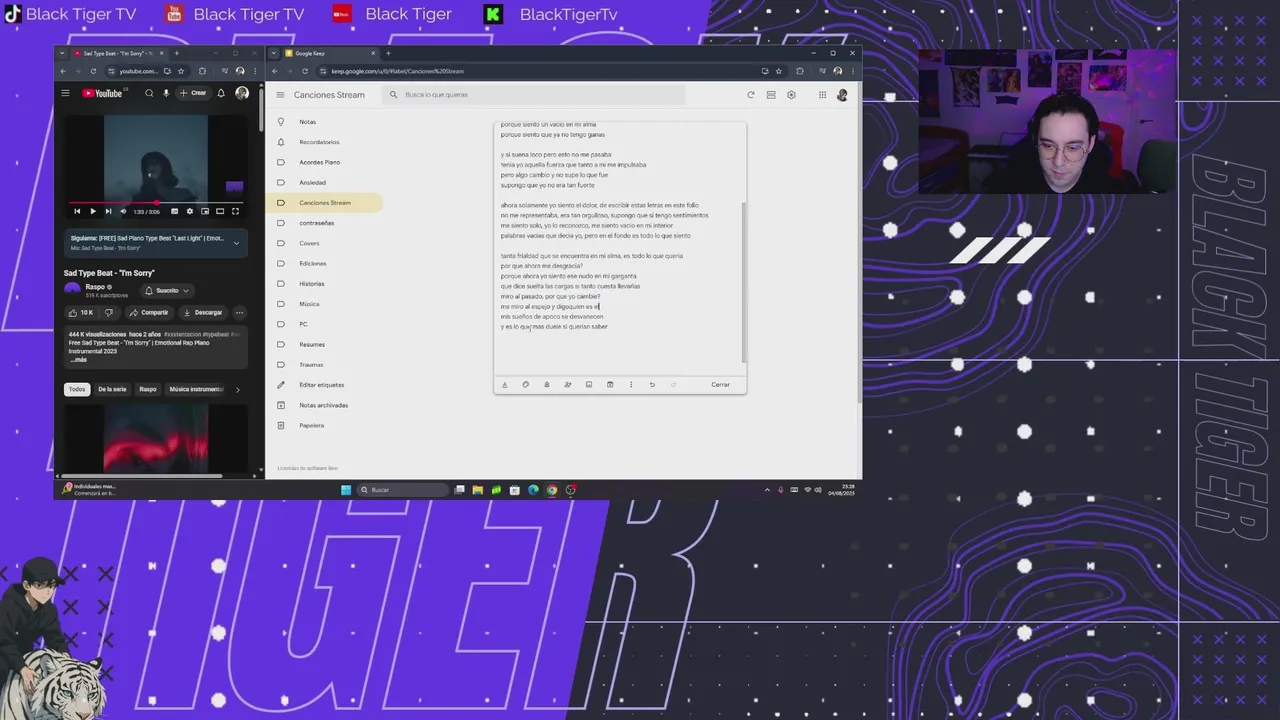
Task: Open Recordatorios in Keep sidebar
Action: [326, 142]
